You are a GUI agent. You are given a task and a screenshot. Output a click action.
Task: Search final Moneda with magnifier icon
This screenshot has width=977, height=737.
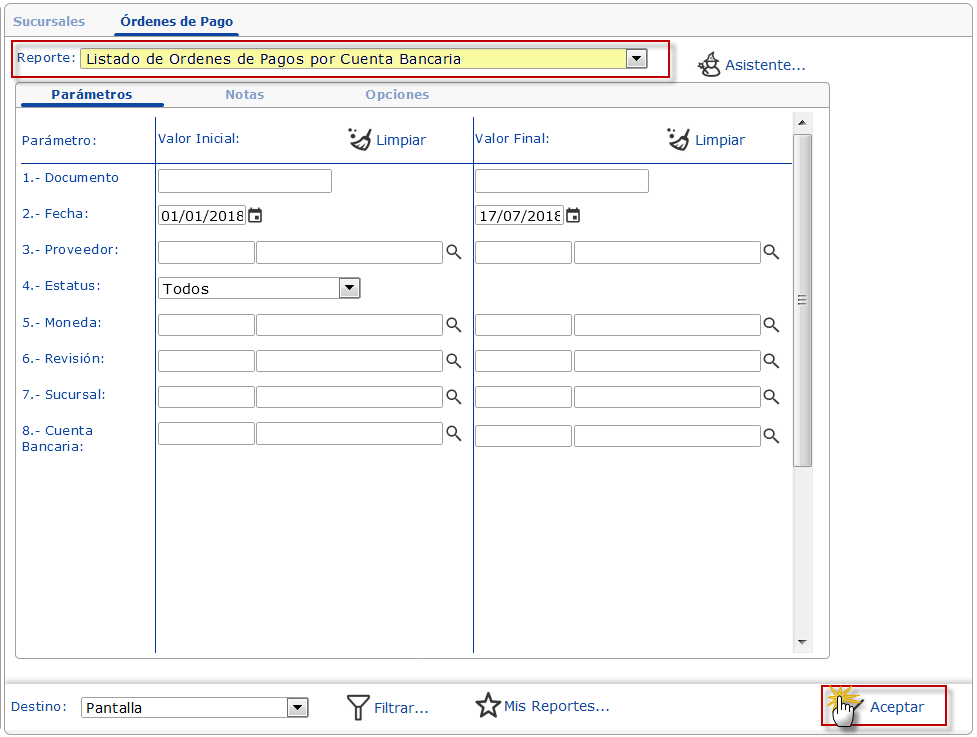coord(771,325)
